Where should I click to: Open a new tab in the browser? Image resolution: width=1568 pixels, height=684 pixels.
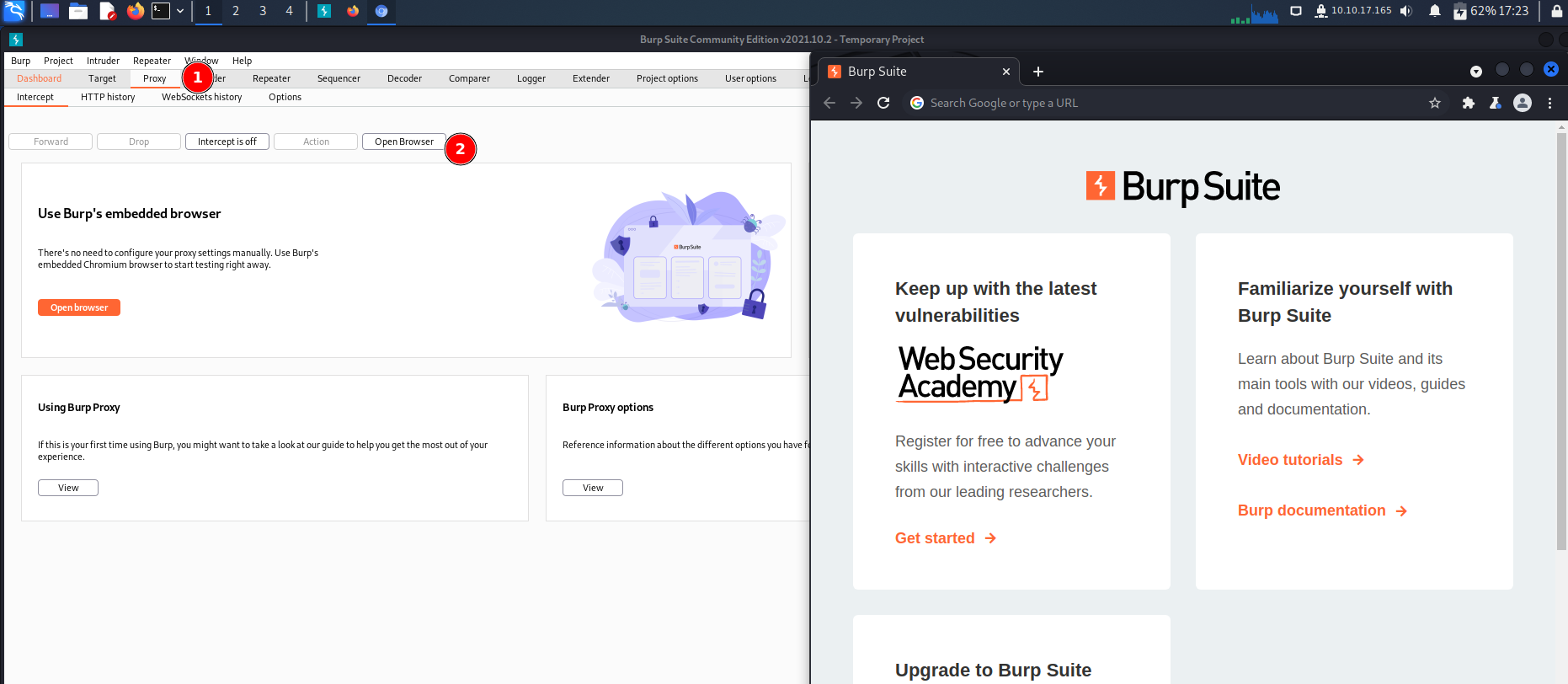(1038, 72)
